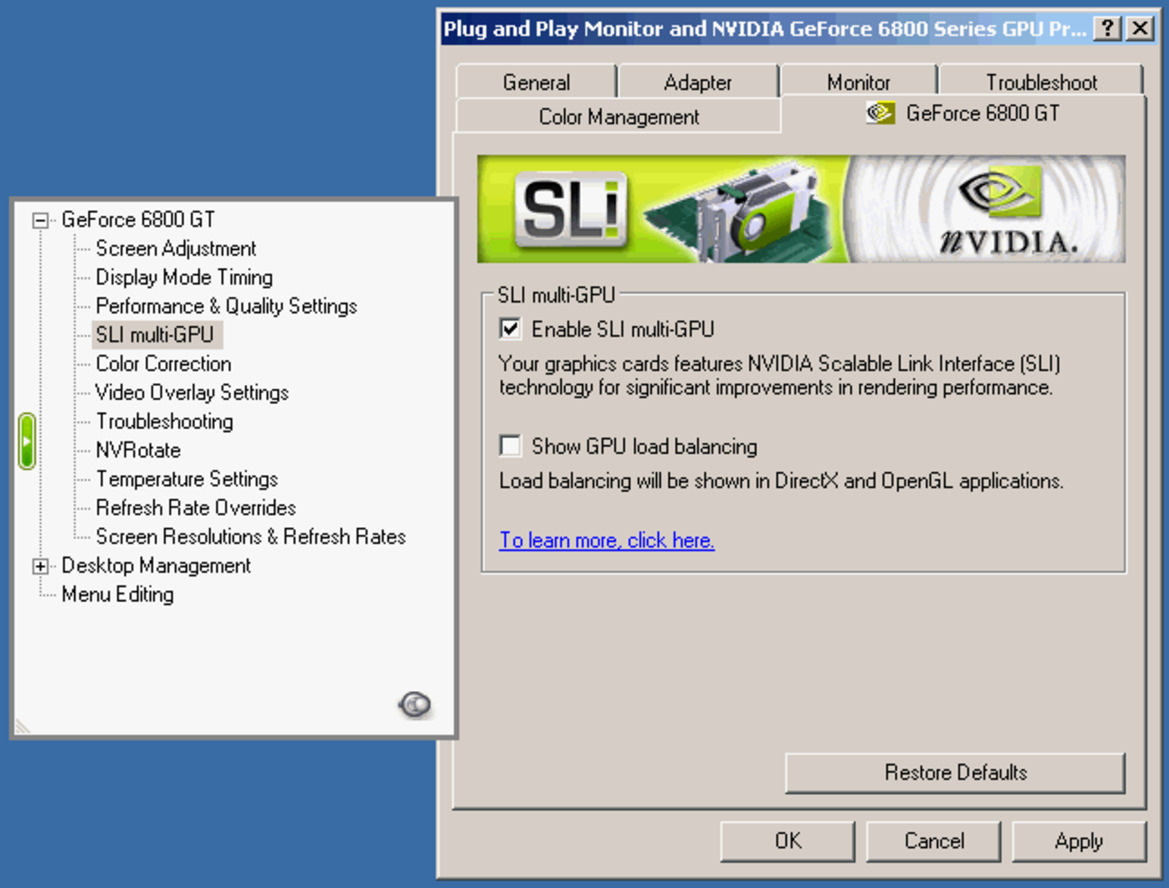
Task: Click the Restore Defaults button
Action: (x=955, y=772)
